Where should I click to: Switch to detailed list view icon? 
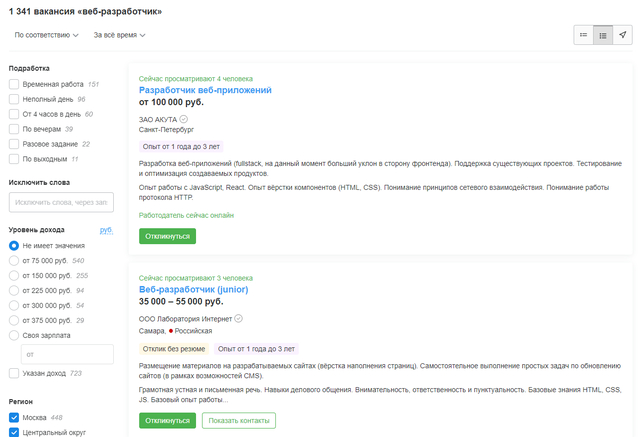603,35
